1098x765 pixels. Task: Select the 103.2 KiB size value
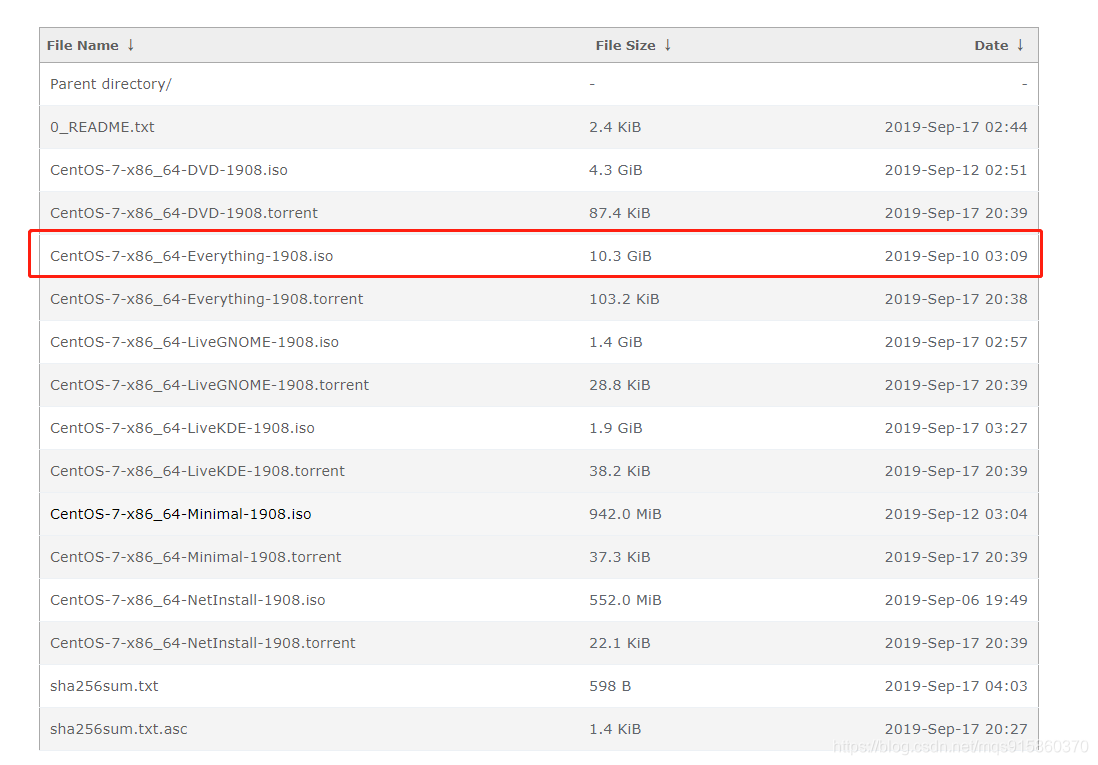tap(624, 299)
